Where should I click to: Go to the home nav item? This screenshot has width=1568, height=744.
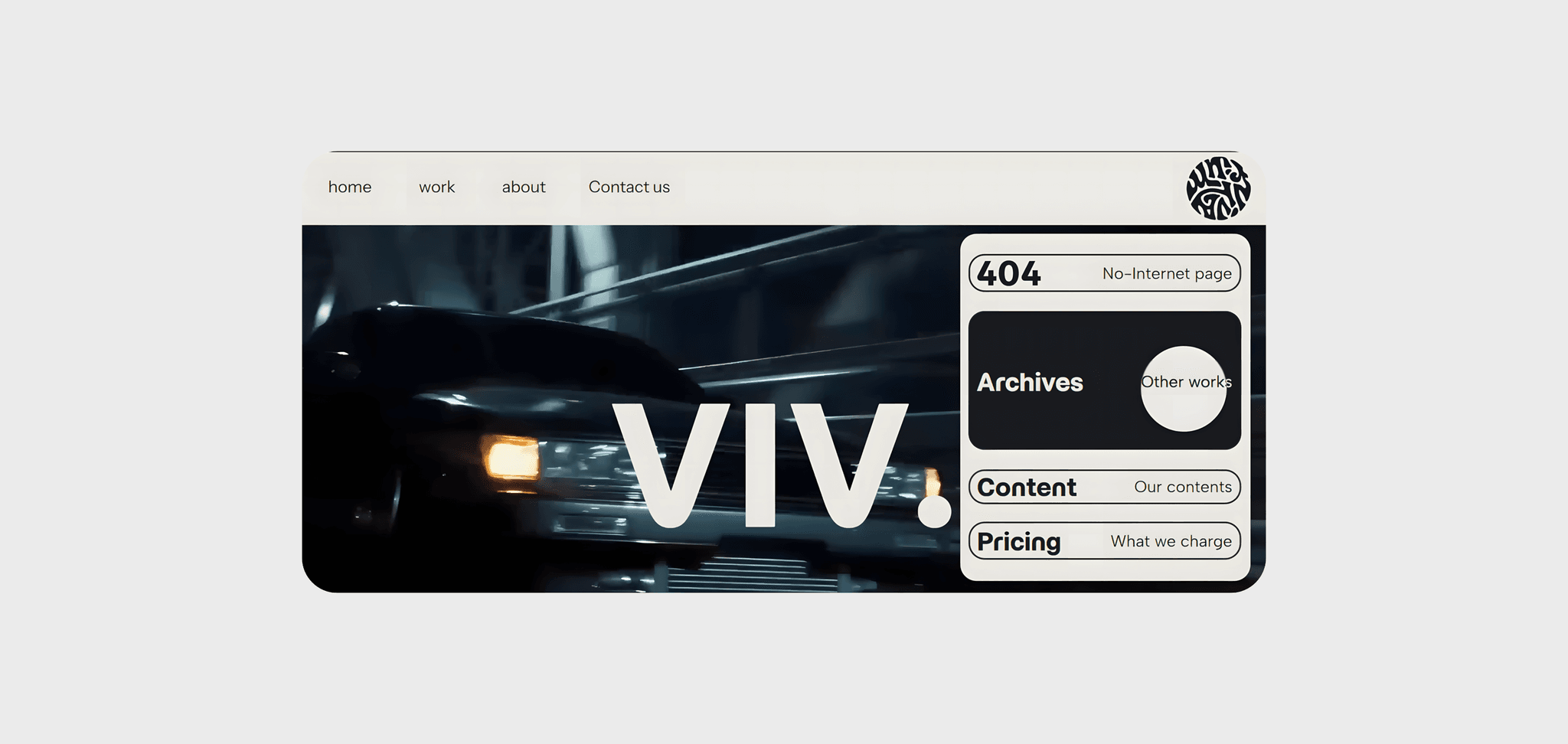[x=350, y=188]
